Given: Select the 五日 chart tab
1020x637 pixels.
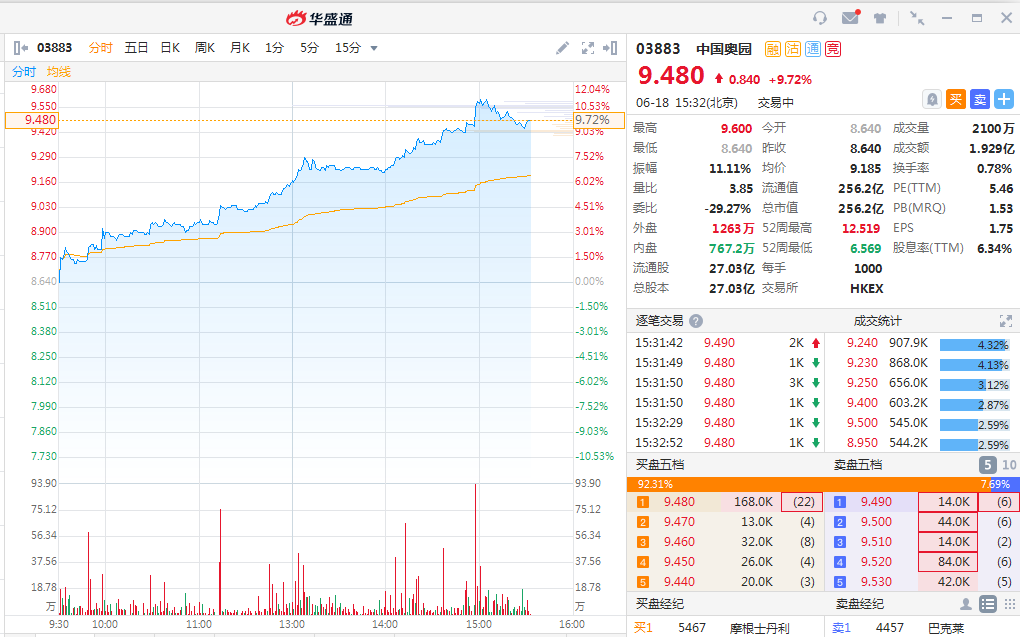Looking at the screenshot, I should [x=136, y=47].
